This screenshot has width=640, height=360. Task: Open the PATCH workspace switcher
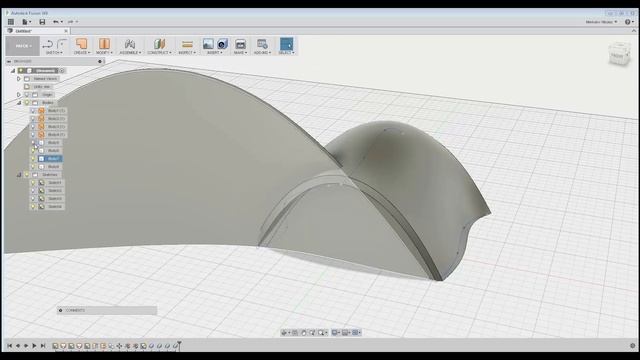pyautogui.click(x=23, y=46)
